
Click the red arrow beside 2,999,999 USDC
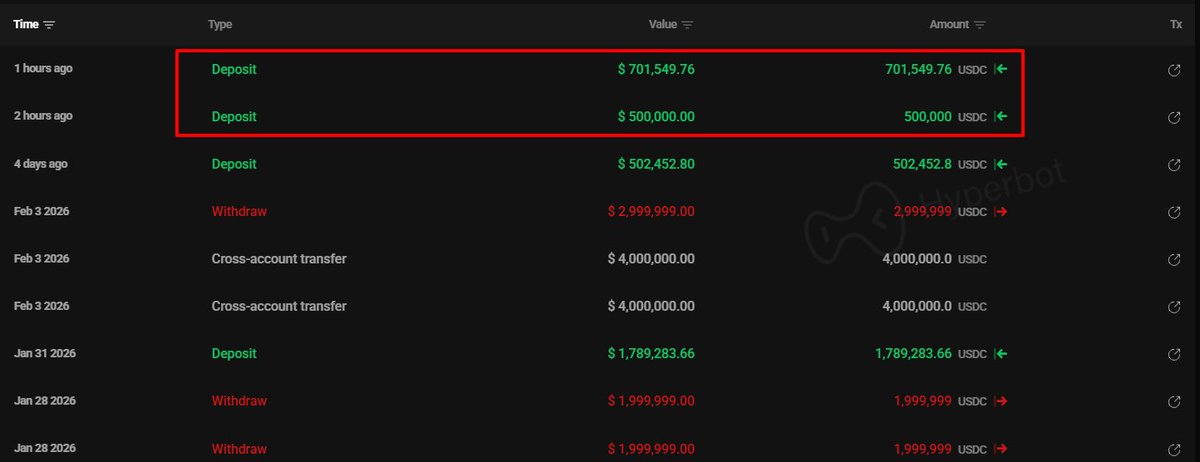1000,212
